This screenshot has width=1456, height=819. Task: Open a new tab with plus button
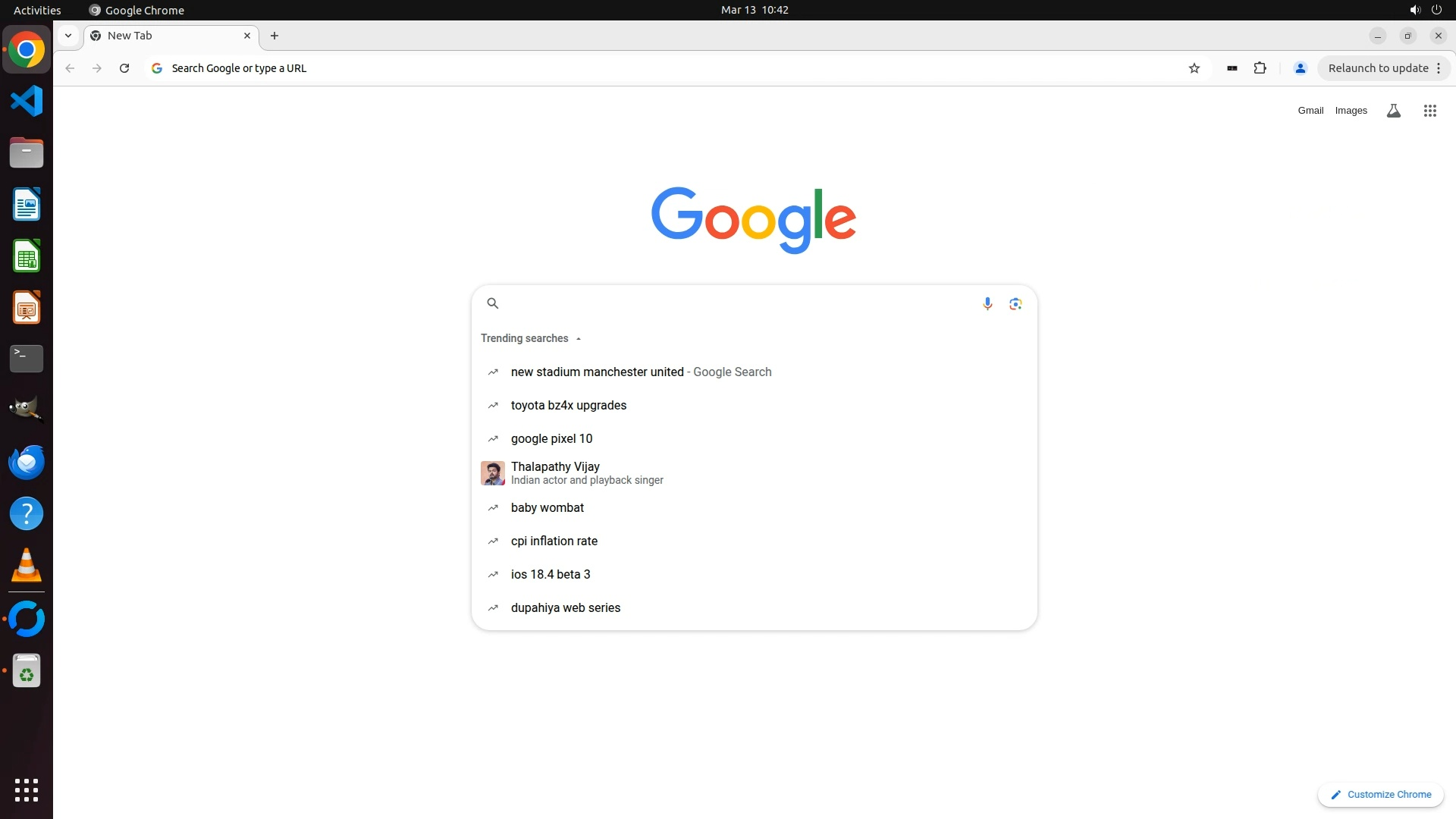[x=275, y=36]
